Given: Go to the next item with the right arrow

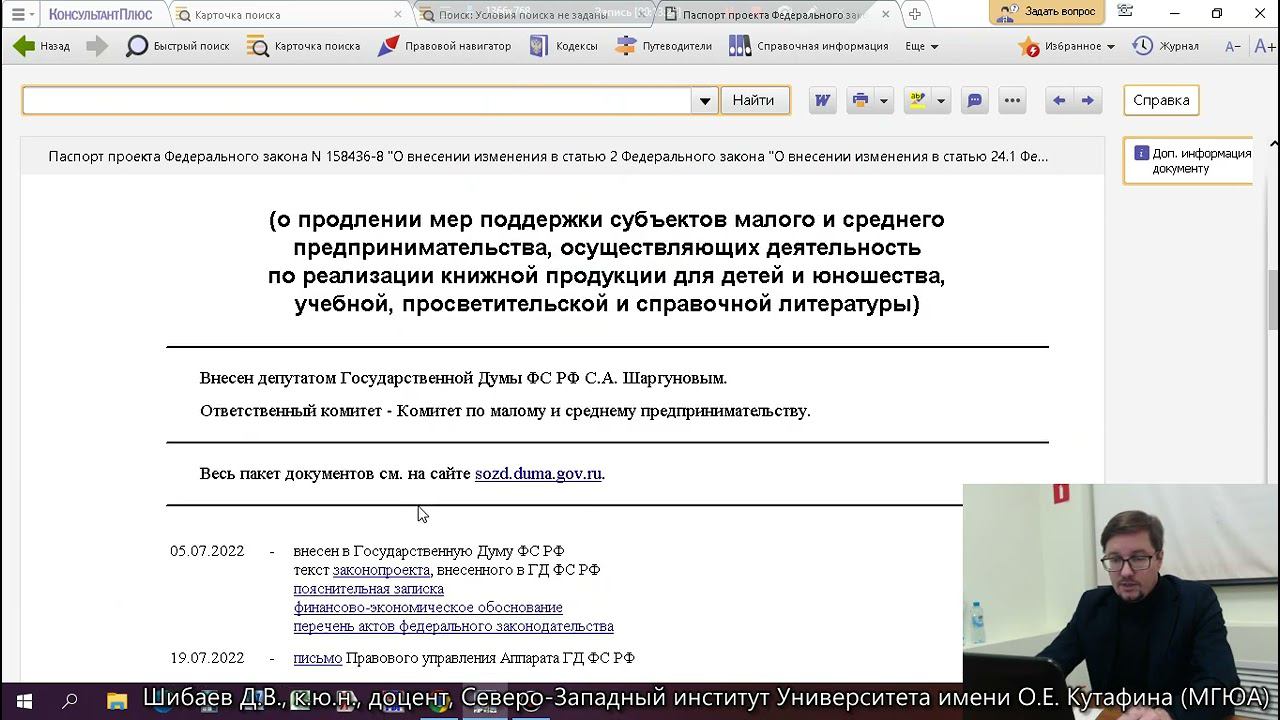Looking at the screenshot, I should coord(1087,100).
